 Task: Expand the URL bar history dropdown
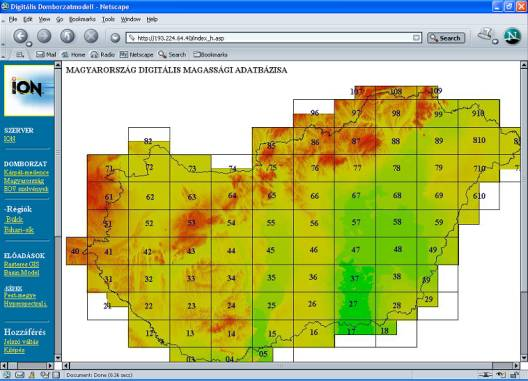tap(417, 38)
